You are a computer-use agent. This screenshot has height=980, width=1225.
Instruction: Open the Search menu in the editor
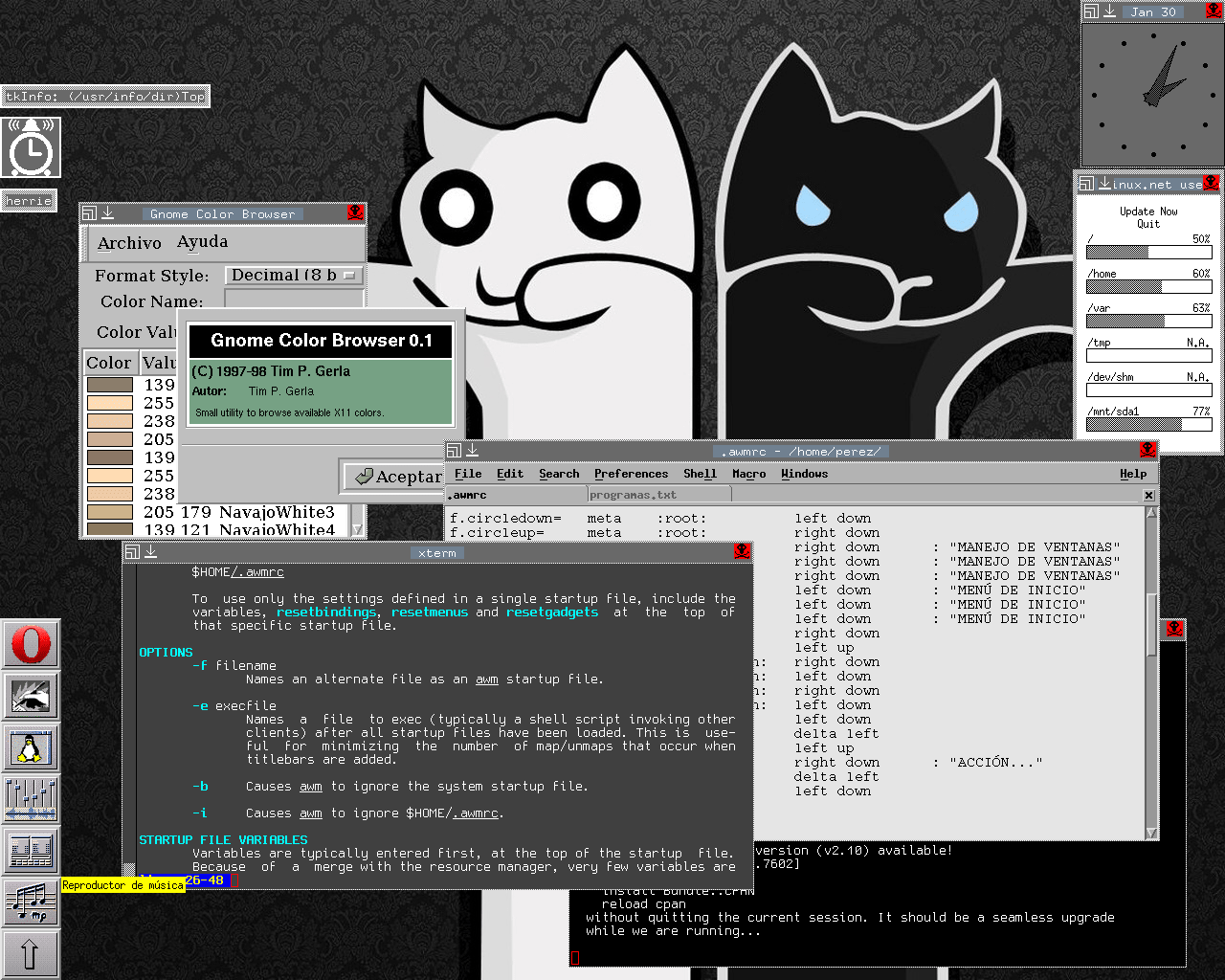tap(559, 474)
